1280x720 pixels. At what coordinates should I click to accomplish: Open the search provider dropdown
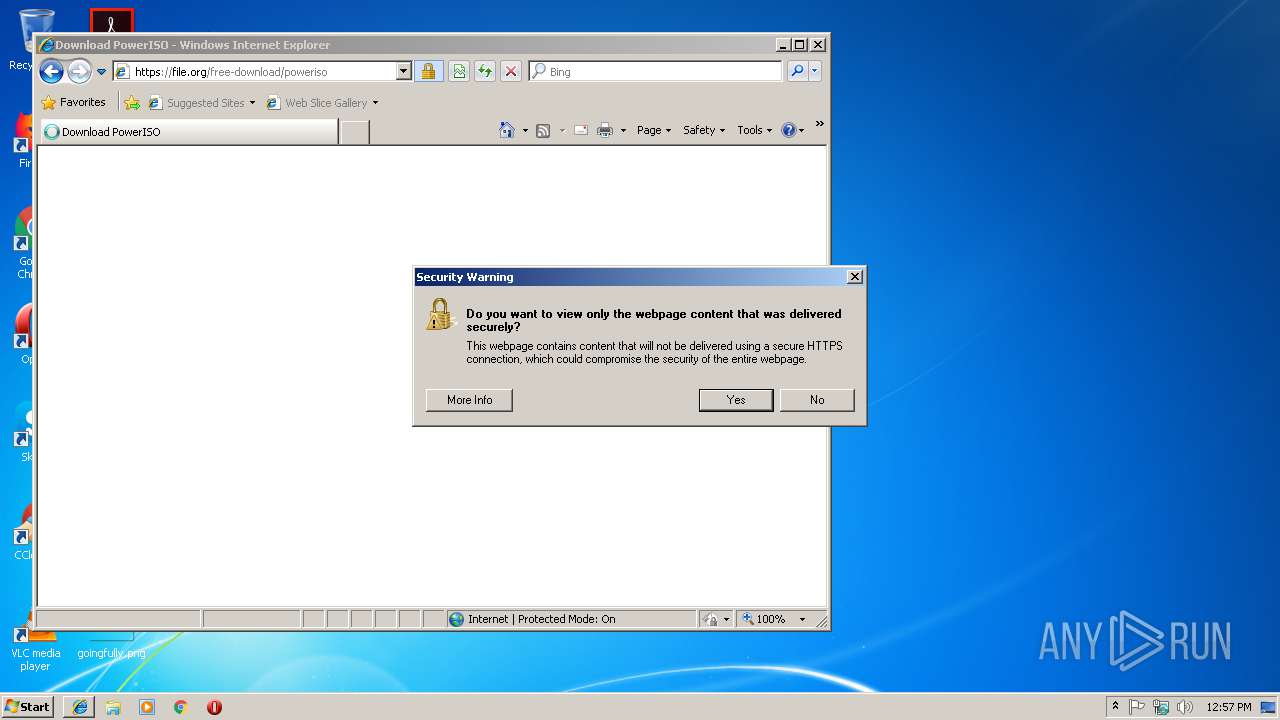coord(815,71)
